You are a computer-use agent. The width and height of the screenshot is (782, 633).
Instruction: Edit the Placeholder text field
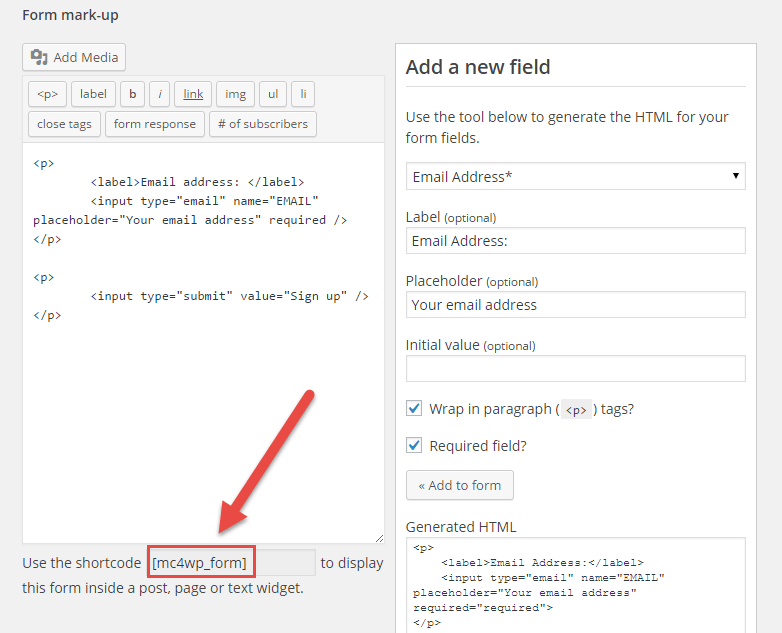(x=576, y=305)
